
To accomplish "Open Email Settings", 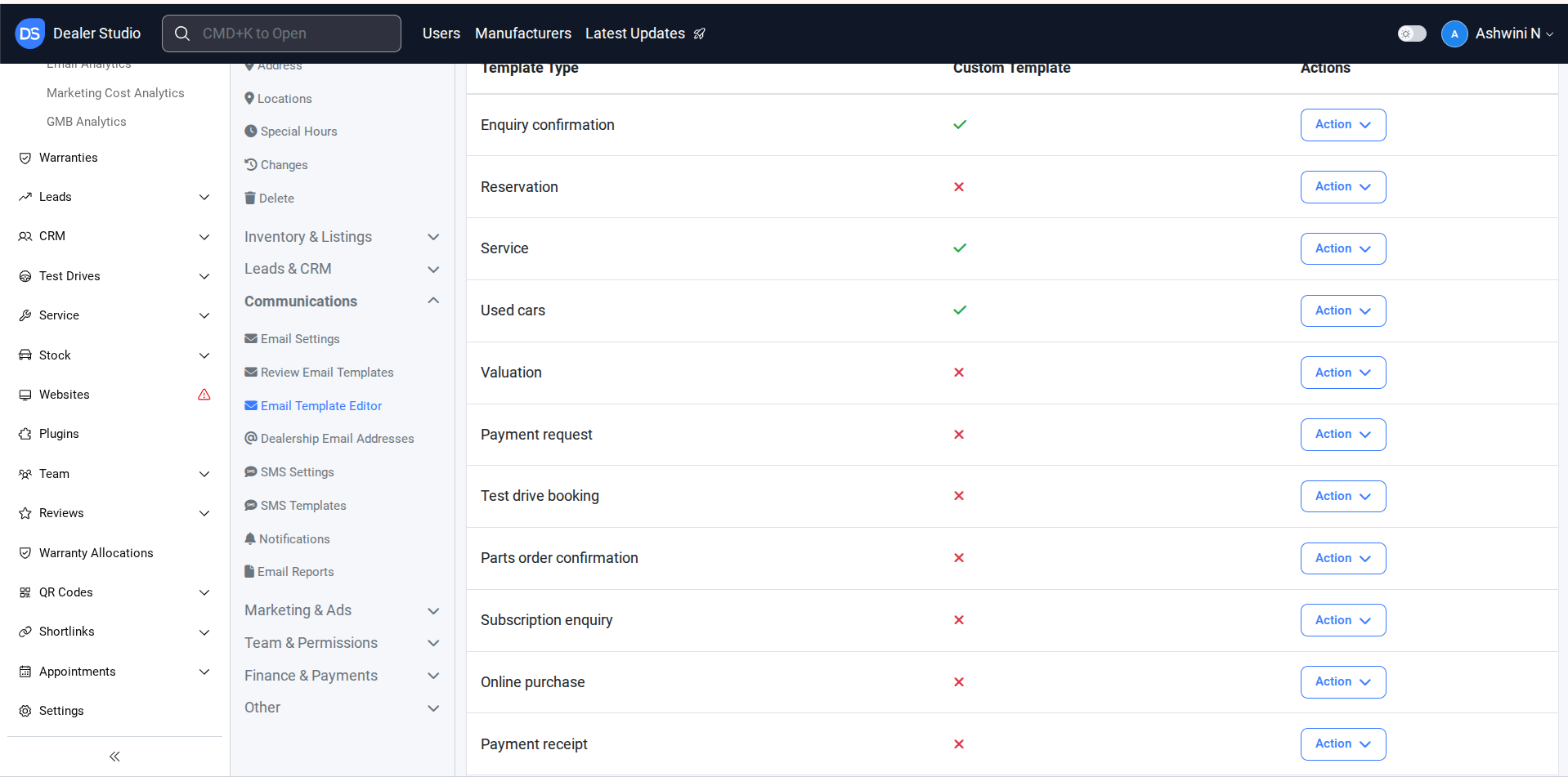I will [x=292, y=339].
